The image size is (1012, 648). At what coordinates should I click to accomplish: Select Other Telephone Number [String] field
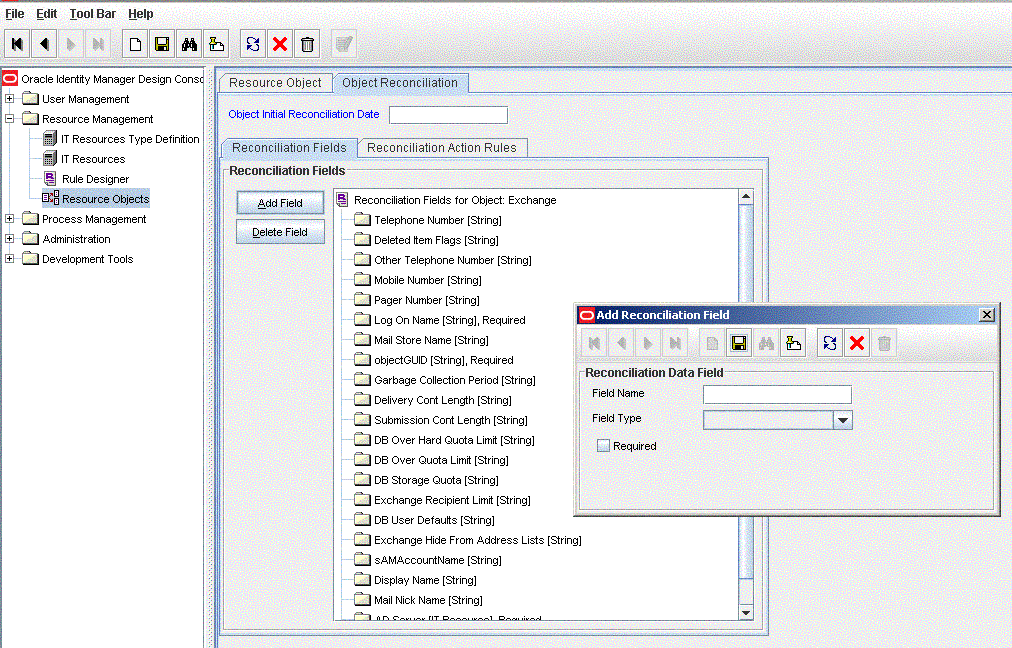[452, 260]
